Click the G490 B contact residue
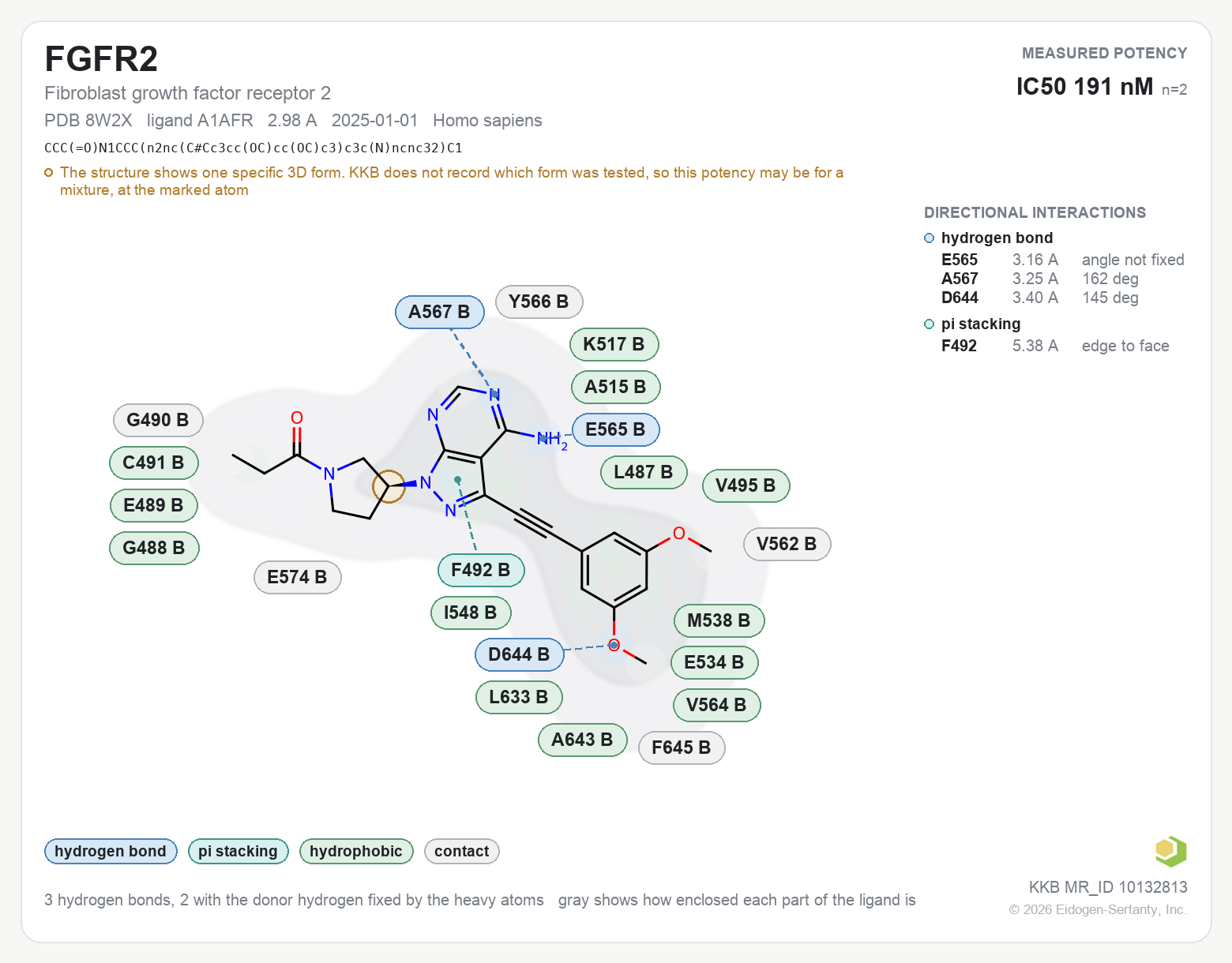 pyautogui.click(x=158, y=420)
